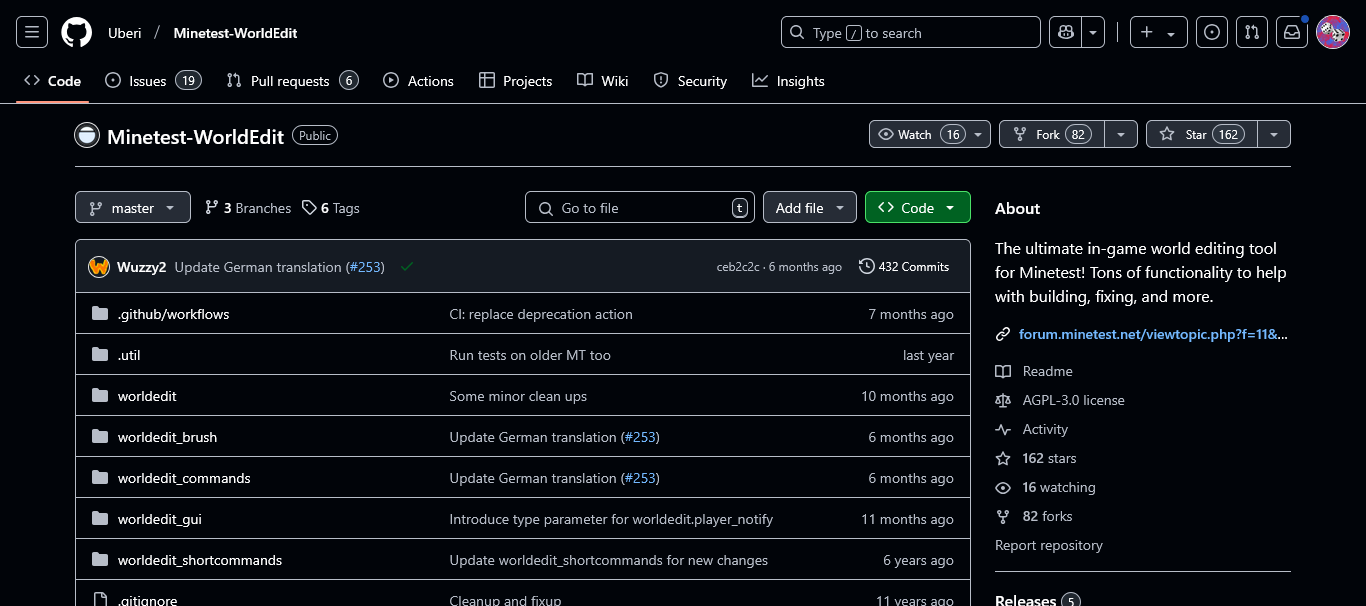
Task: Open the Actions tab
Action: coord(419,81)
